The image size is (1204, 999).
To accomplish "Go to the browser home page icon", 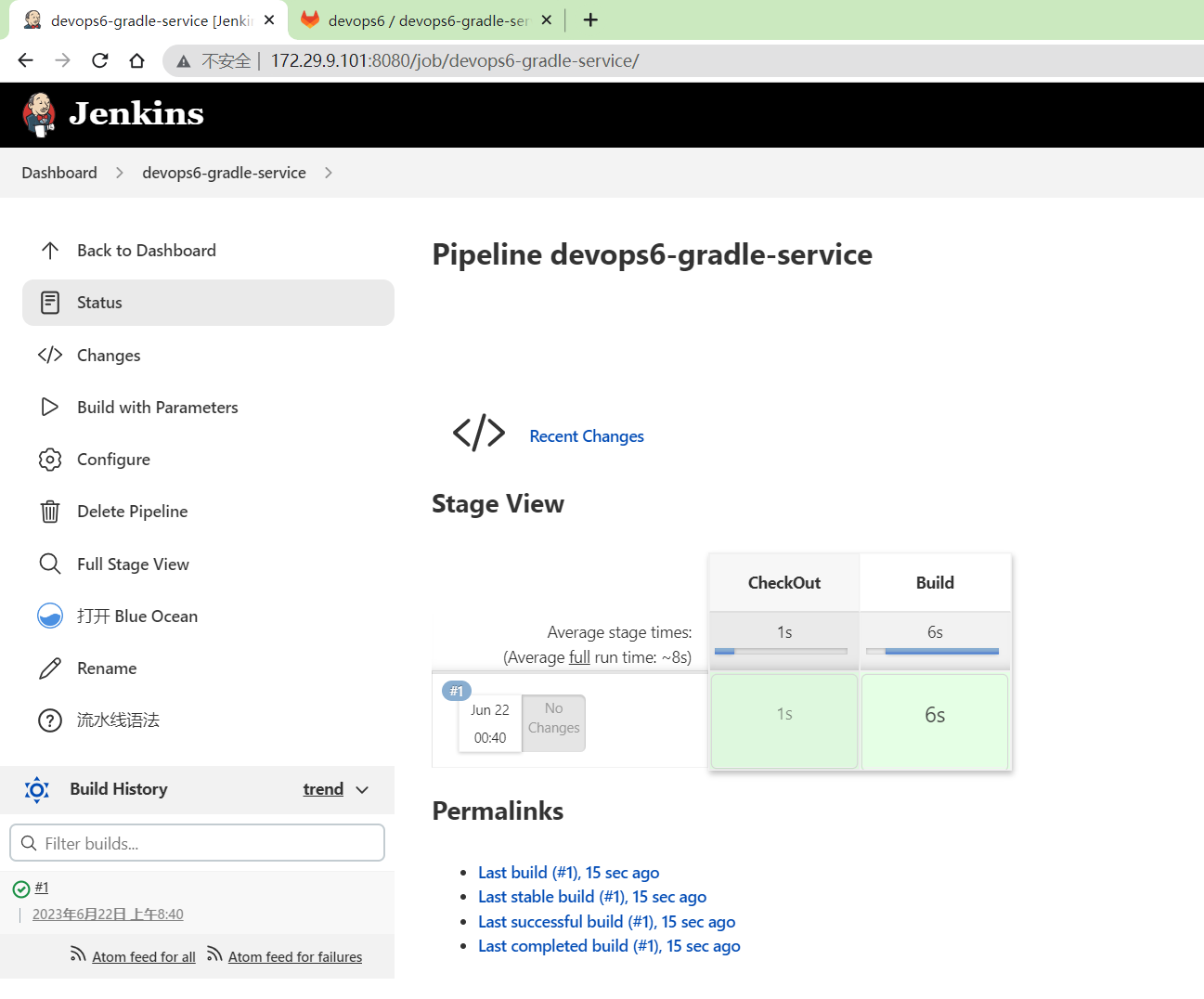I will [136, 60].
